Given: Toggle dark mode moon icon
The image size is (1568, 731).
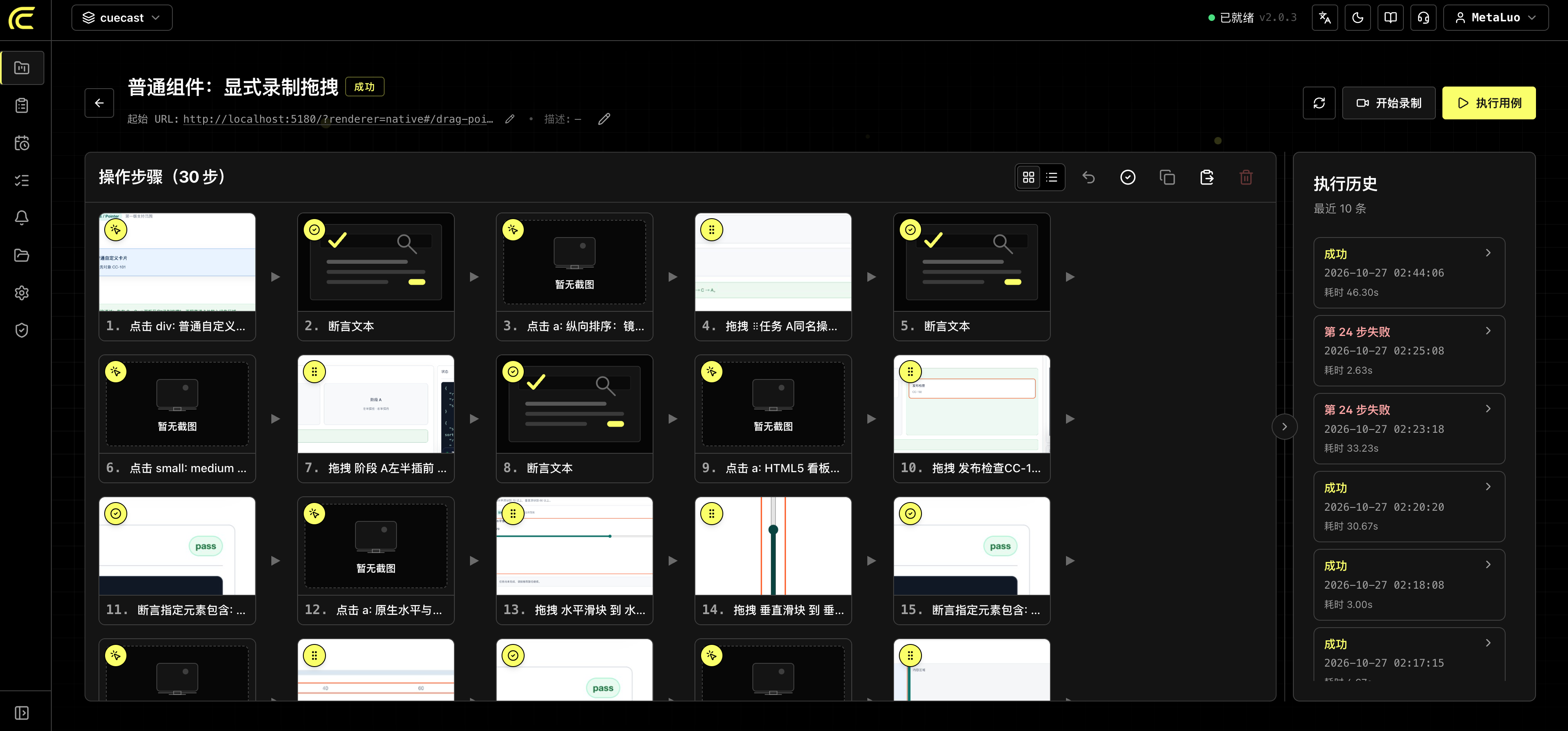Looking at the screenshot, I should (x=1358, y=18).
